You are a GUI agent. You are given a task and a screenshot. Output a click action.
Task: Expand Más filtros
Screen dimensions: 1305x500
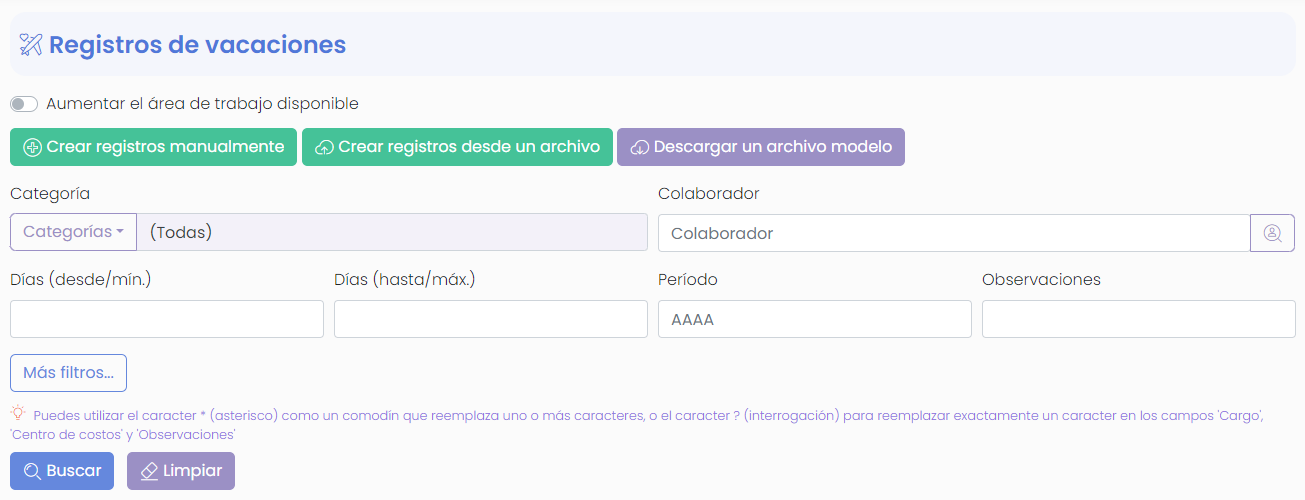68,373
